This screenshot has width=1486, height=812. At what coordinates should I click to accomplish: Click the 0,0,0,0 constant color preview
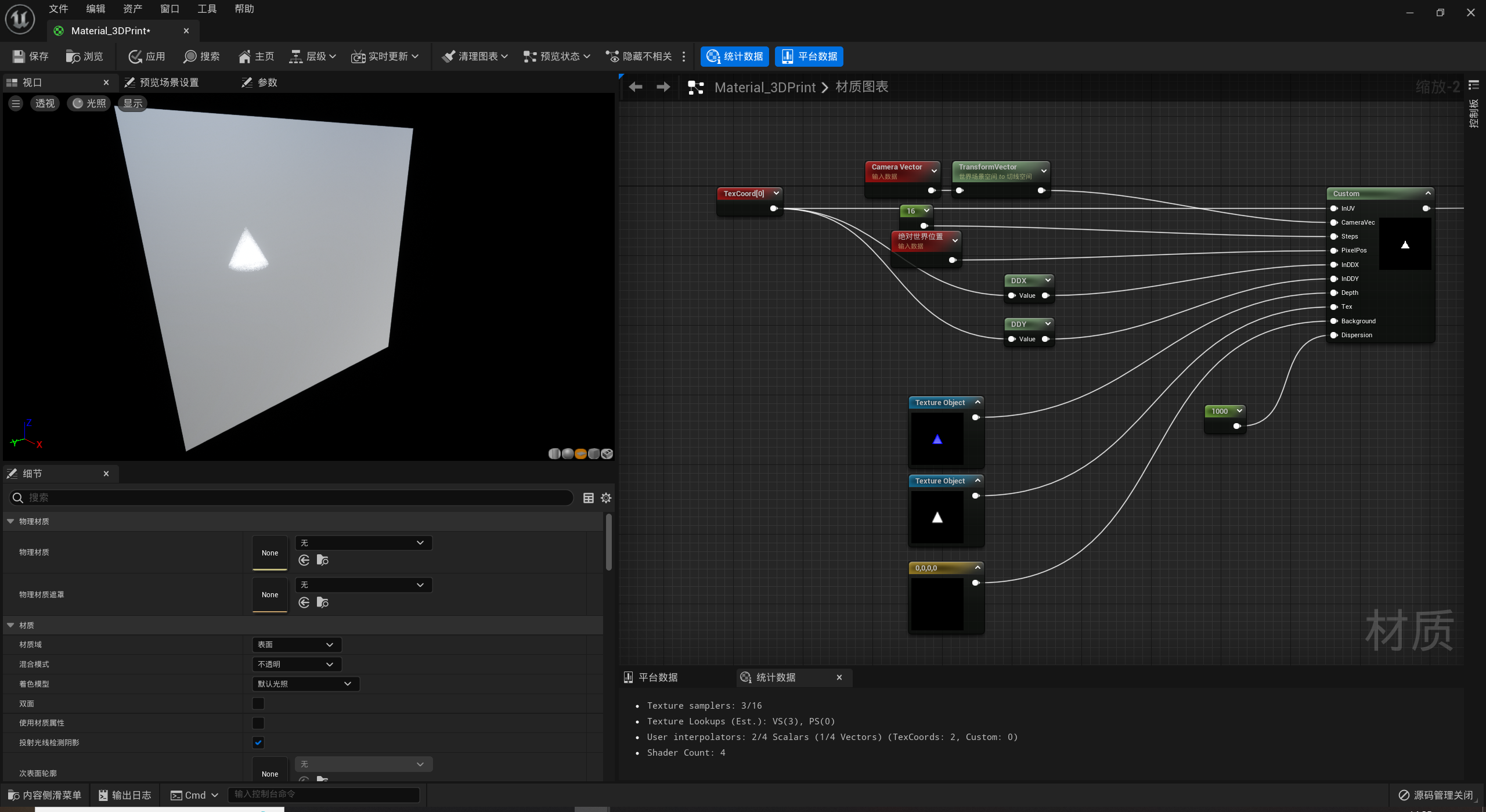pos(937,604)
